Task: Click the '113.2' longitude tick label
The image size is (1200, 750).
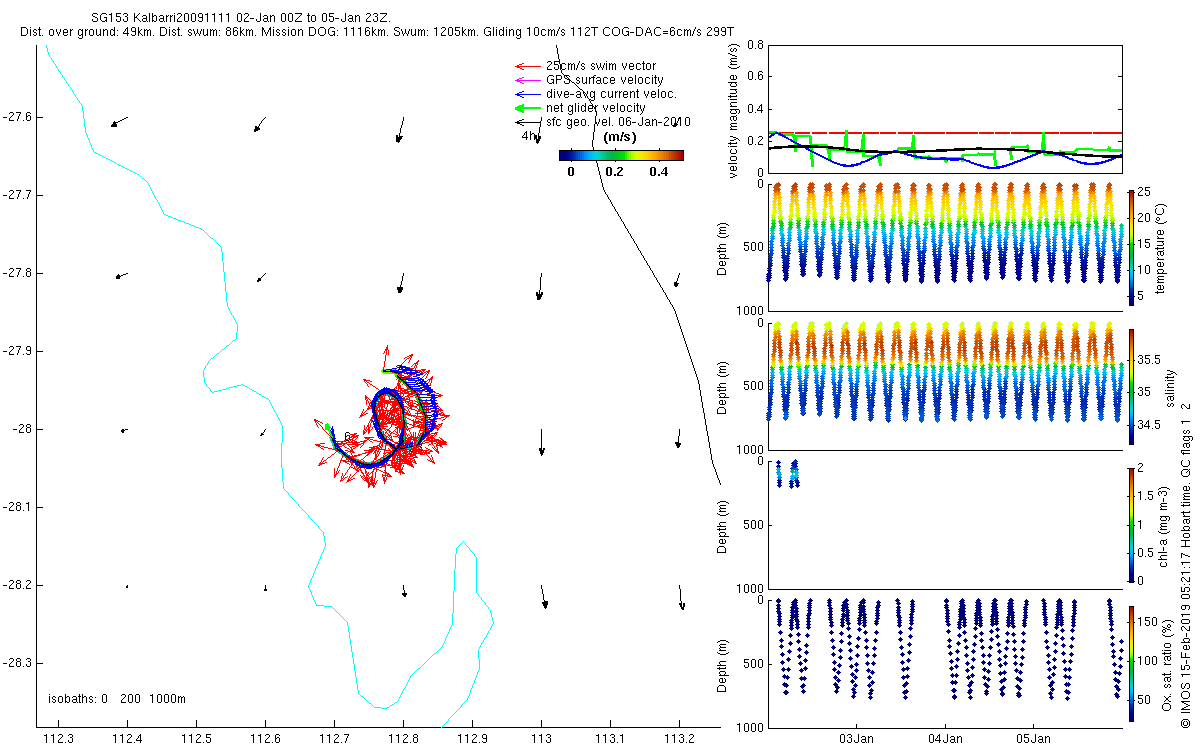Action: click(x=679, y=740)
